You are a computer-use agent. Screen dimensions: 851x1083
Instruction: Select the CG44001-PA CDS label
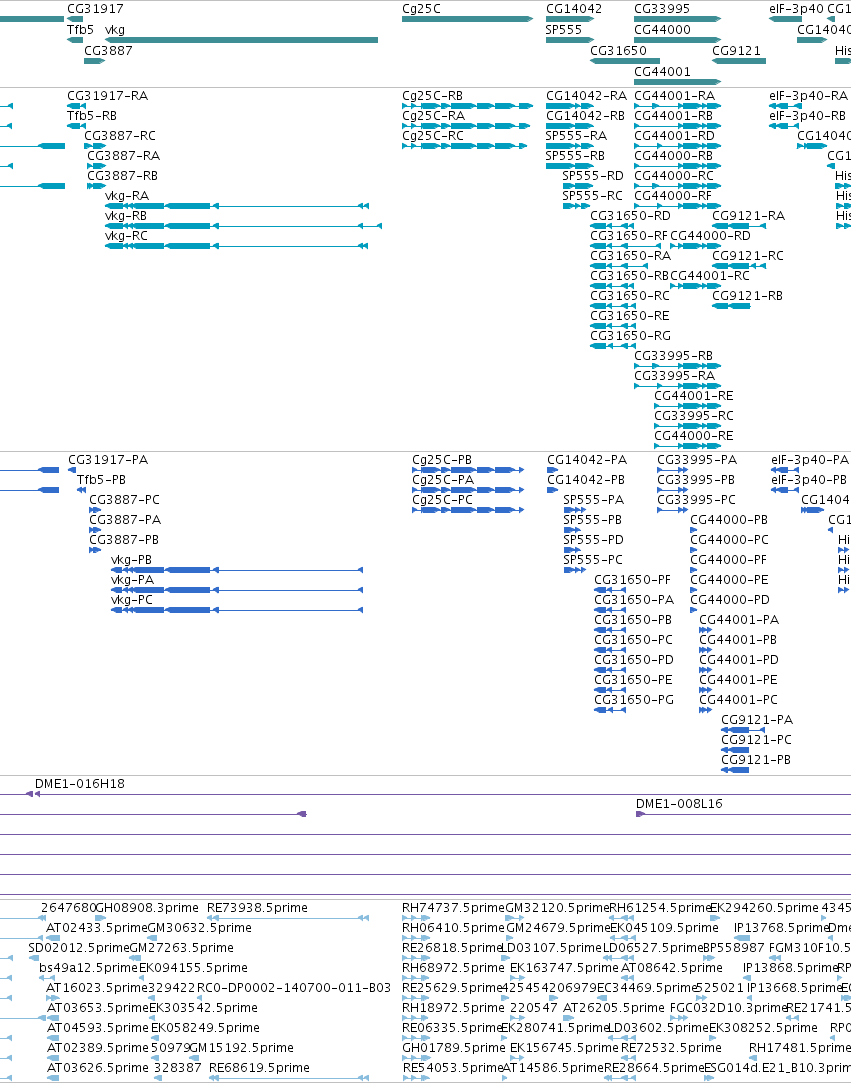[x=738, y=620]
